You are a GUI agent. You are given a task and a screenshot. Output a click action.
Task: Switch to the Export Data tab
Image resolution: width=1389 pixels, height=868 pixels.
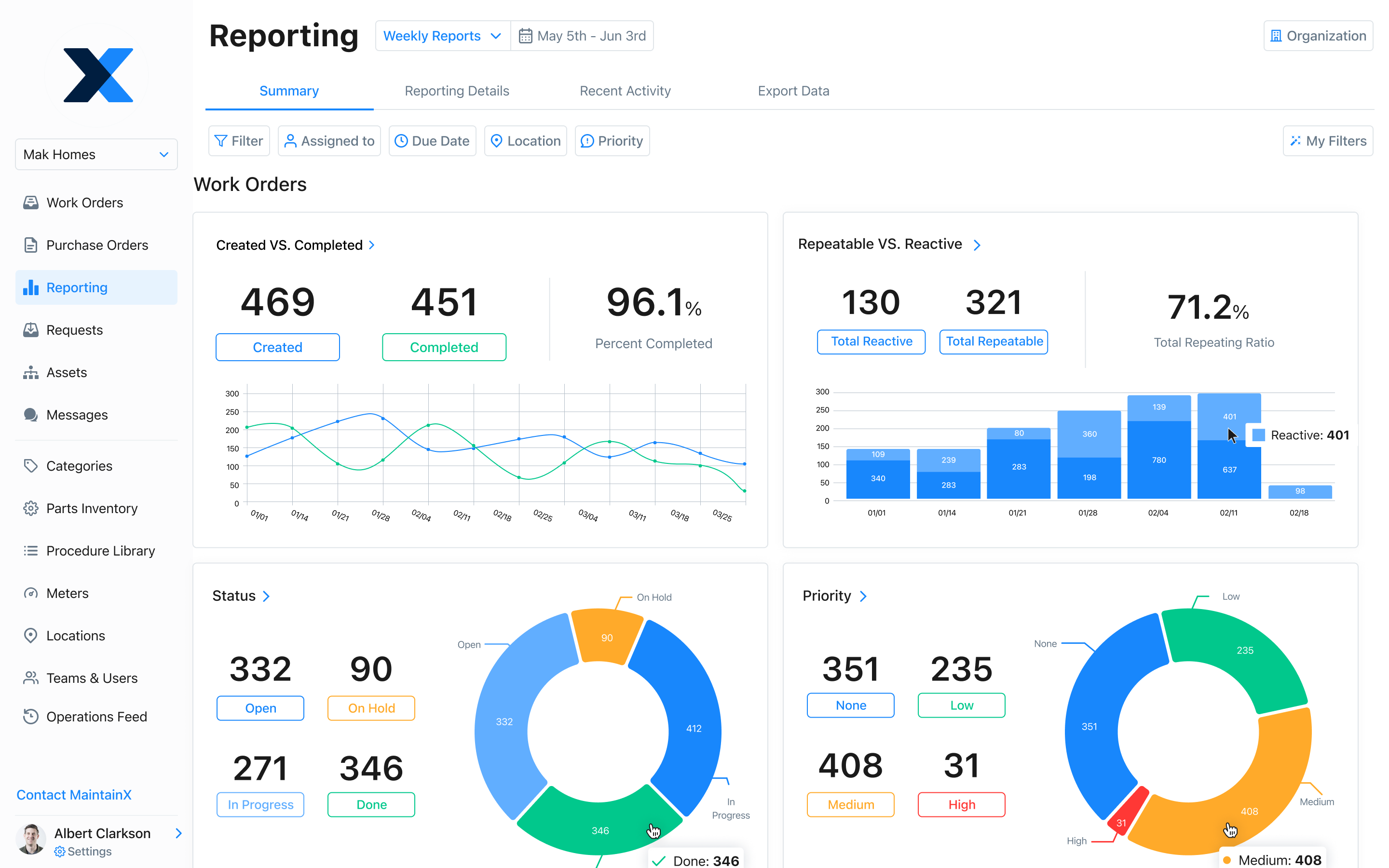(x=793, y=91)
